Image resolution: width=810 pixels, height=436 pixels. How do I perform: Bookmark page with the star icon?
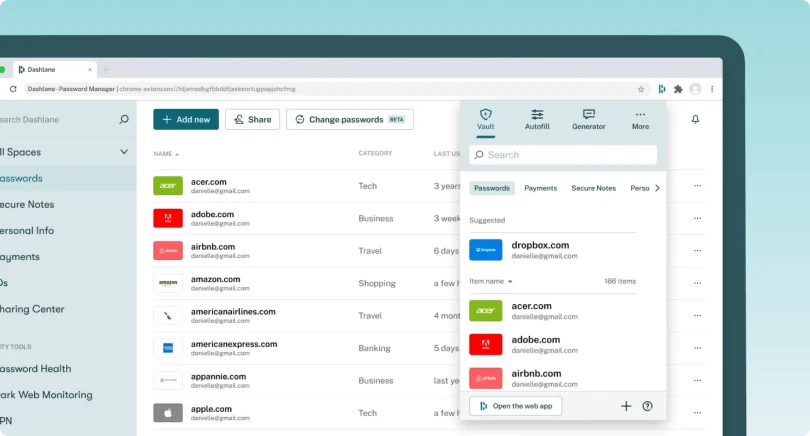[641, 89]
